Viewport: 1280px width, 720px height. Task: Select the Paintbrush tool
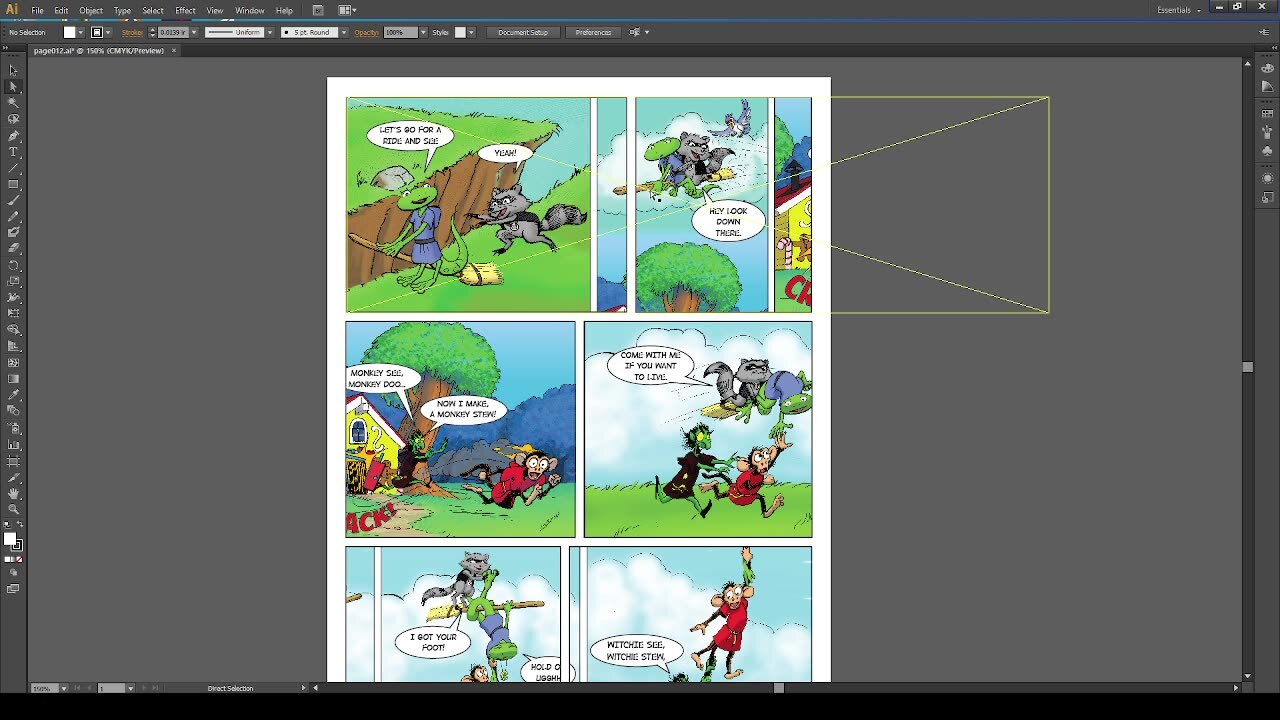point(13,200)
